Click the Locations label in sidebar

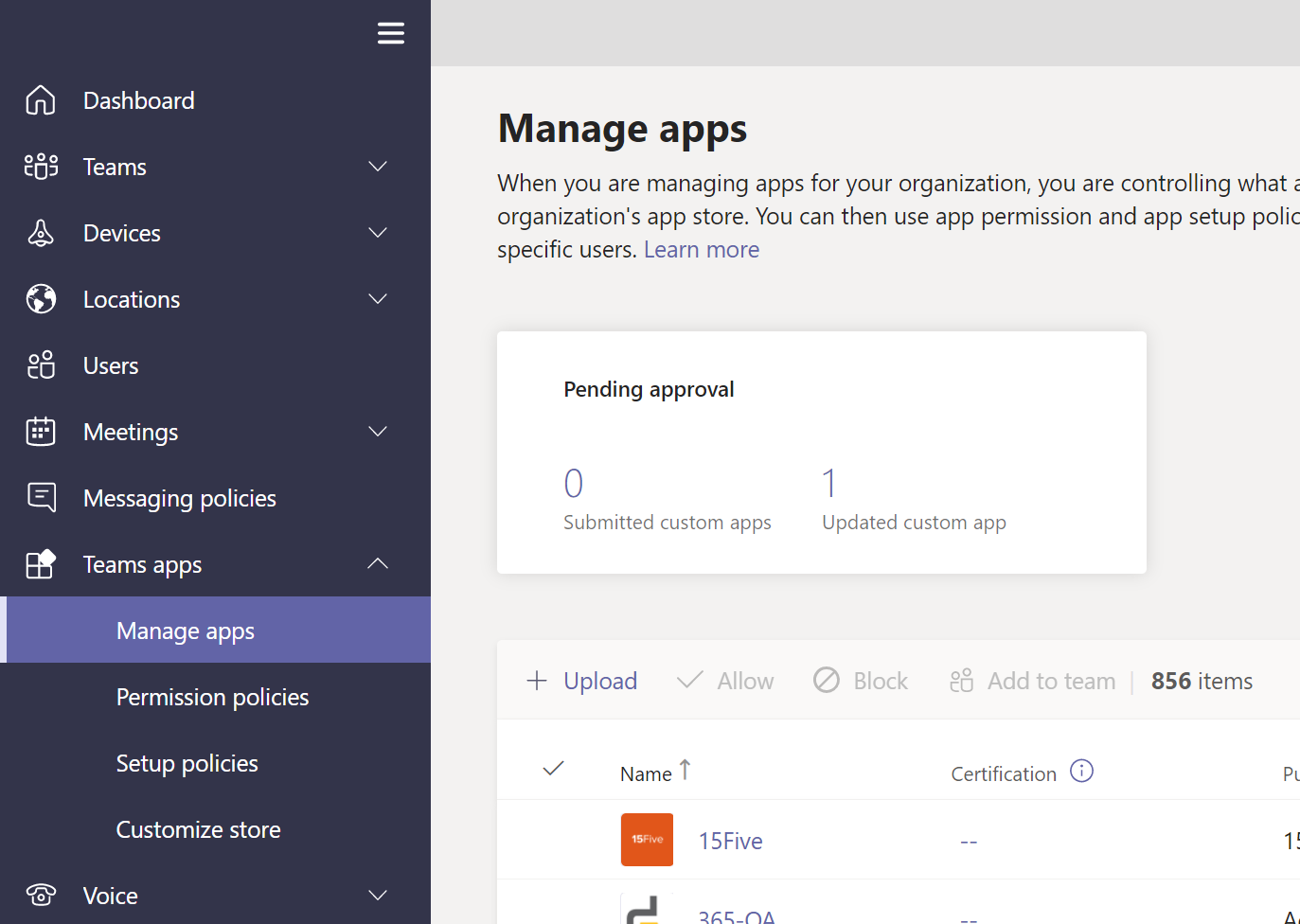132,299
